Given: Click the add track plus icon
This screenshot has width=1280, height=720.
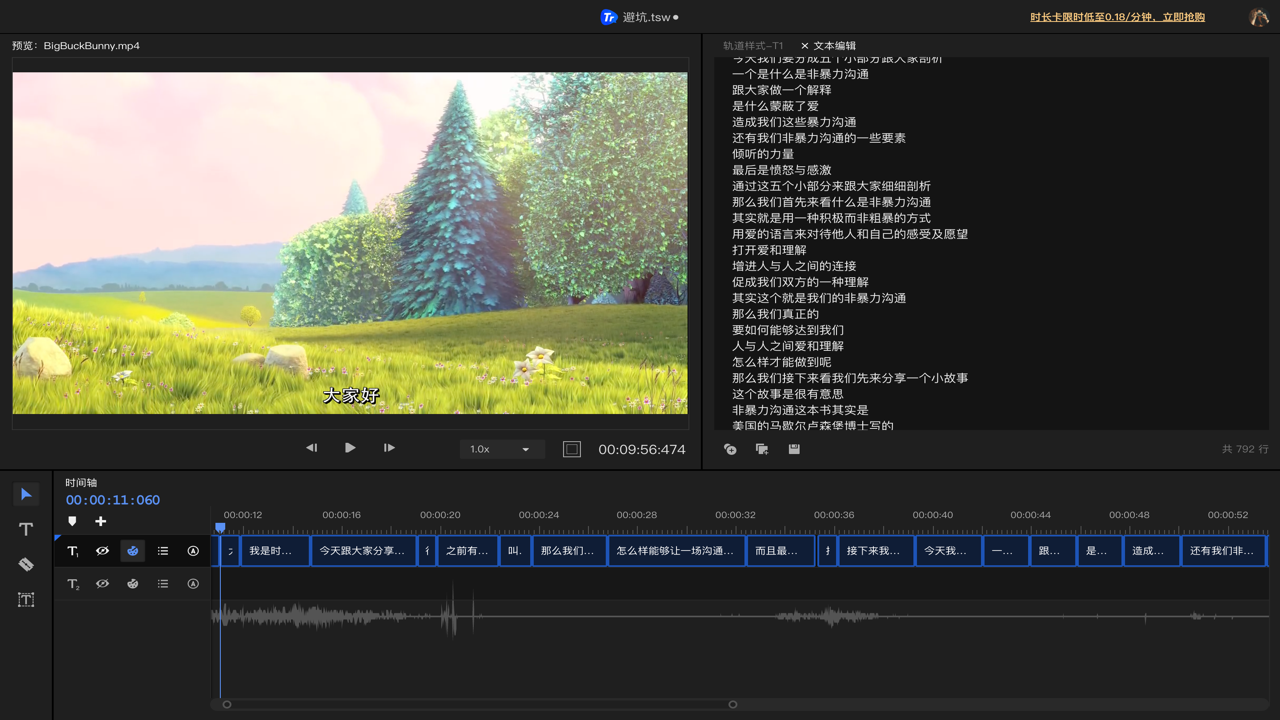Looking at the screenshot, I should pyautogui.click(x=100, y=521).
